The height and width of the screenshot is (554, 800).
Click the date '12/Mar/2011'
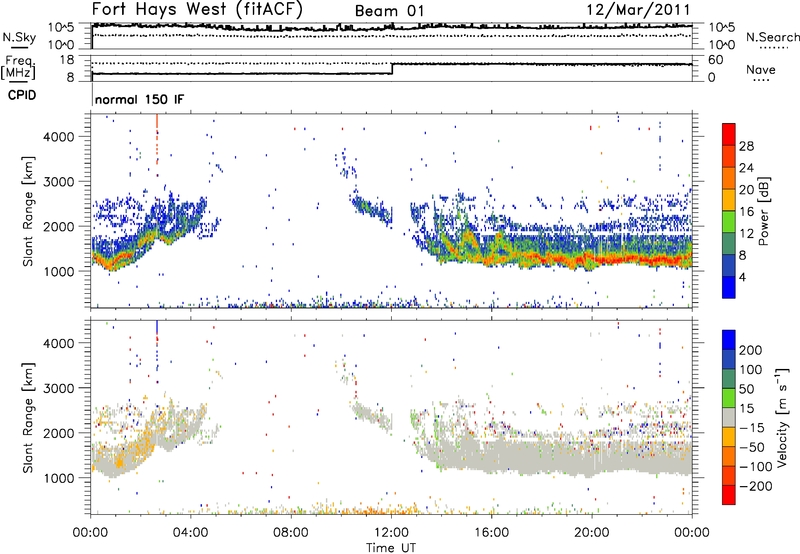[x=638, y=10]
